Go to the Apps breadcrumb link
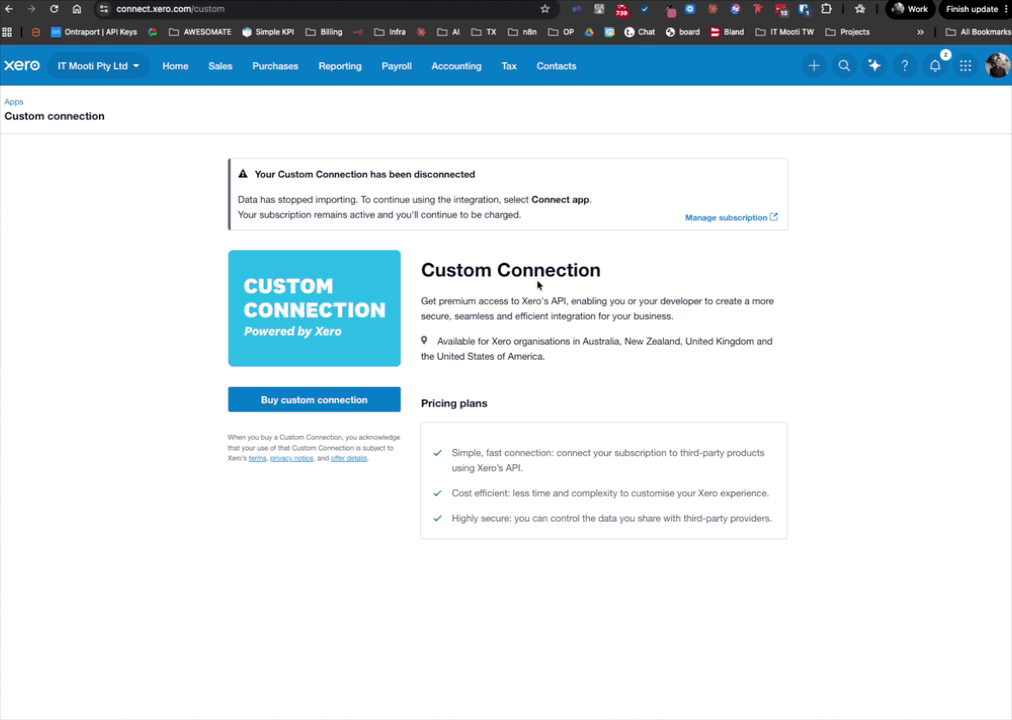The height and width of the screenshot is (720, 1012). point(14,102)
